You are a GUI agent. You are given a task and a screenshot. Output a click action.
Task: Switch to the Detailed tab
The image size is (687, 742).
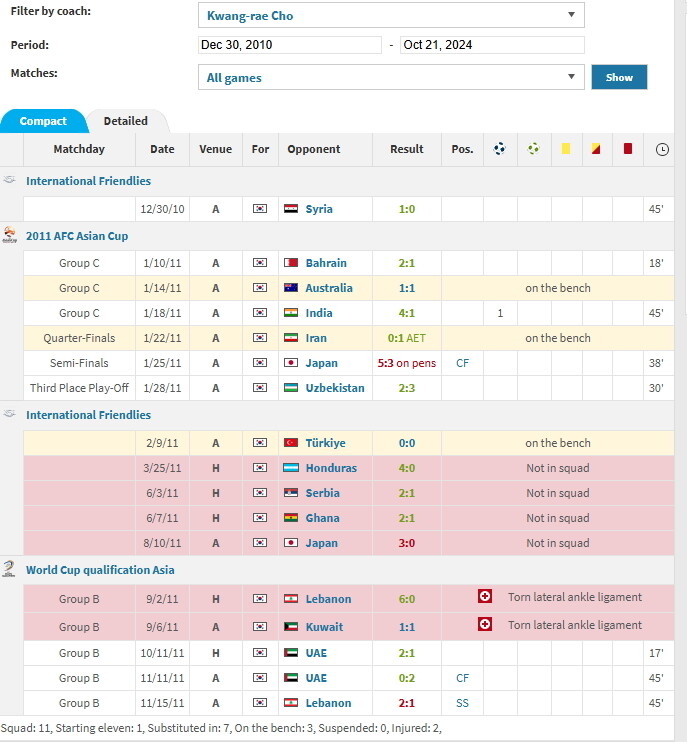coord(126,121)
